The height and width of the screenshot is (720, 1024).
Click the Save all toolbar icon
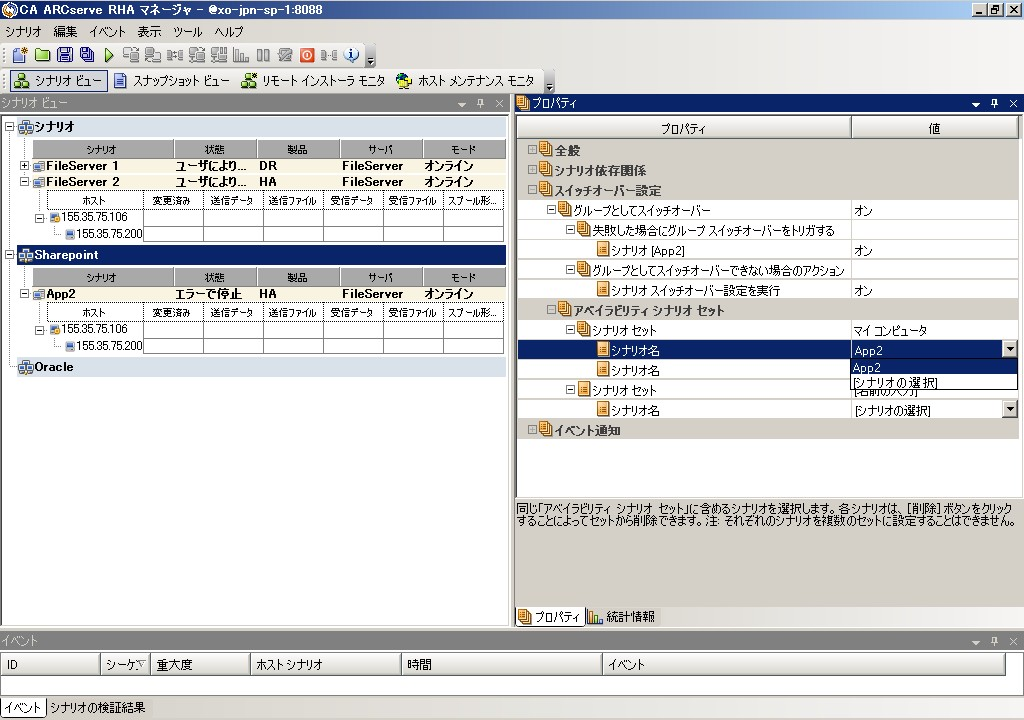coord(87,55)
